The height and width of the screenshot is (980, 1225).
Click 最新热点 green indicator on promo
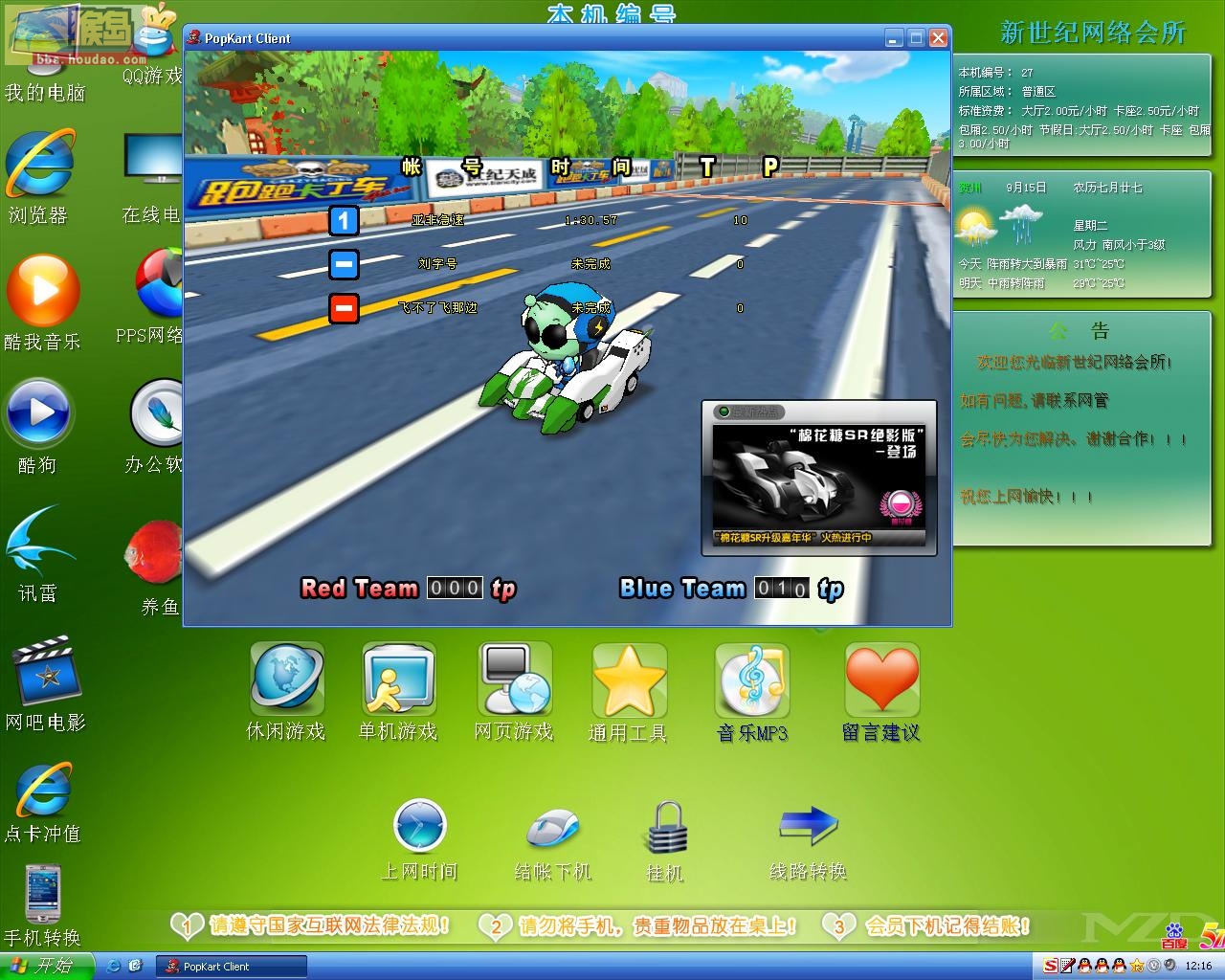click(x=724, y=412)
